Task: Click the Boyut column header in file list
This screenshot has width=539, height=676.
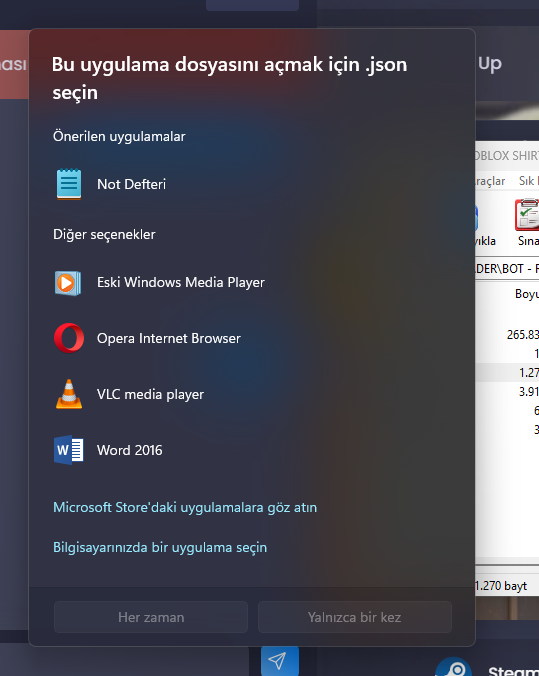Action: click(x=527, y=294)
